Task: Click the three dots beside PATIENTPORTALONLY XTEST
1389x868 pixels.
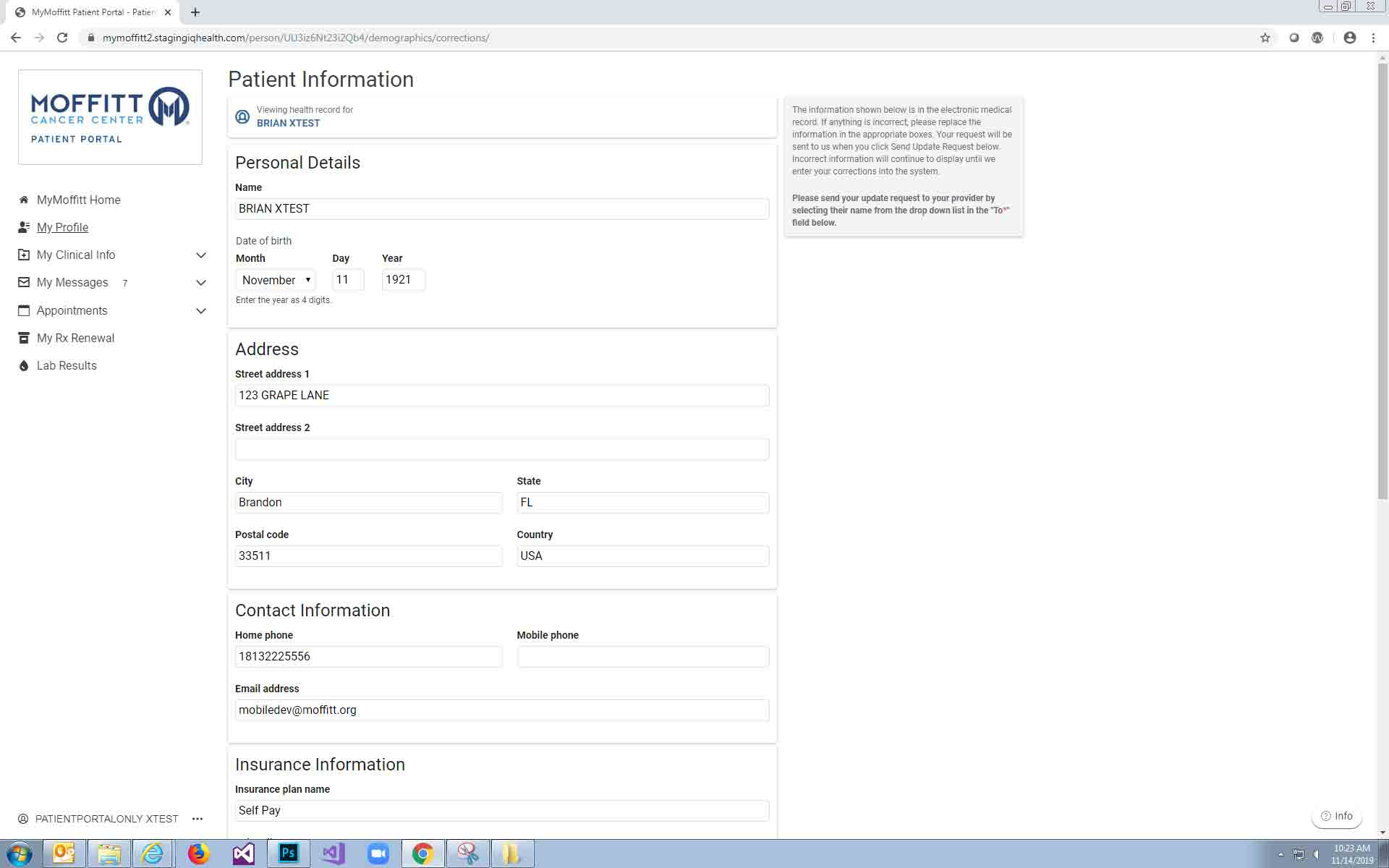Action: [197, 819]
